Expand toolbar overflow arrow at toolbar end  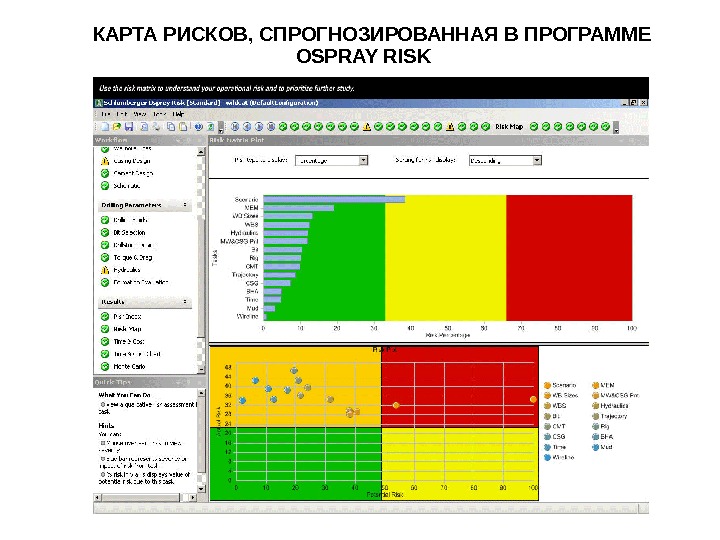(616, 128)
